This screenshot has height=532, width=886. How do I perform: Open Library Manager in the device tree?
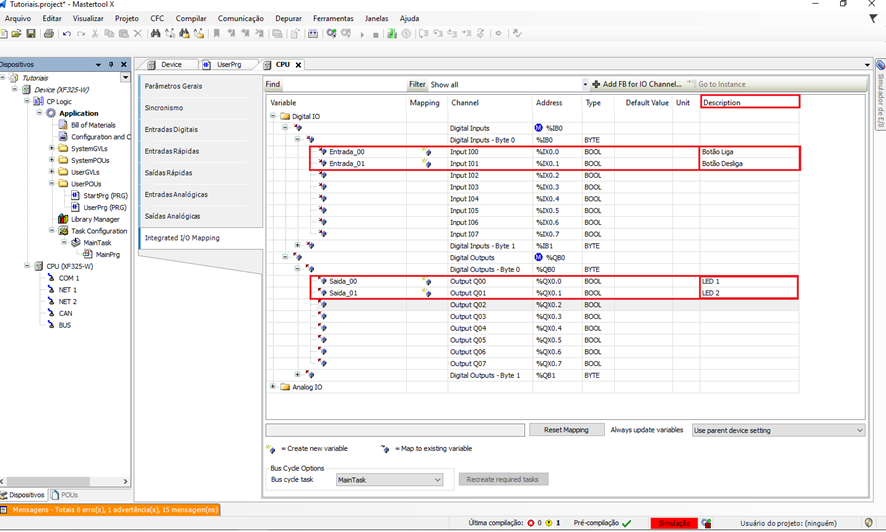click(95, 219)
